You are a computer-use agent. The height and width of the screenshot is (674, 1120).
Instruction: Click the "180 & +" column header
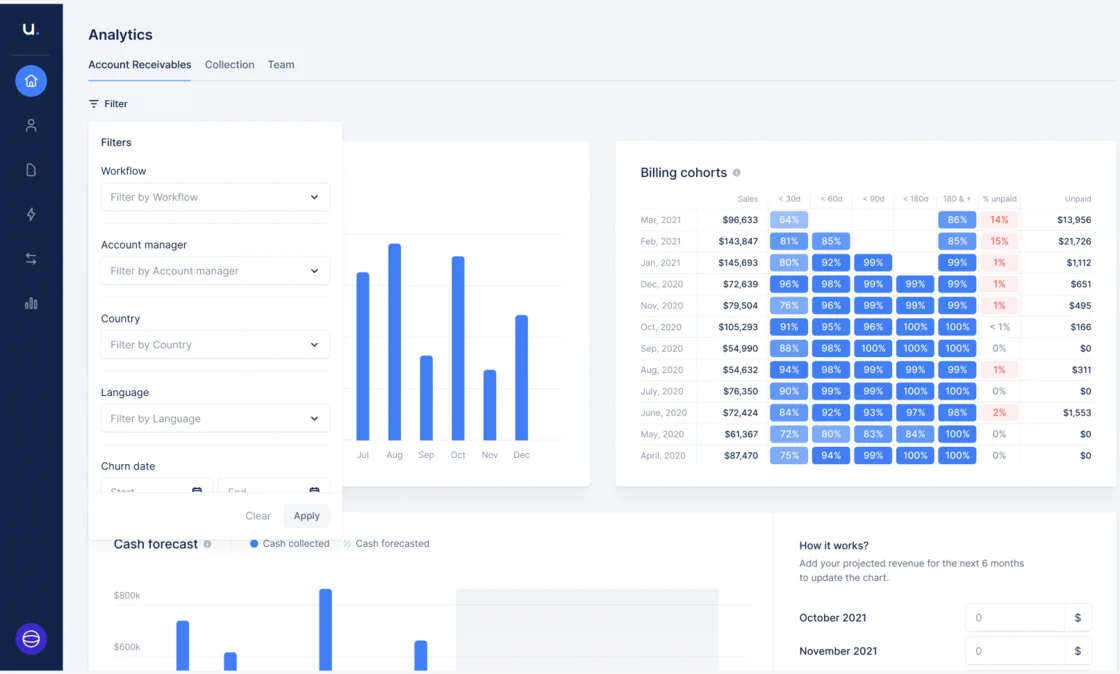click(956, 198)
